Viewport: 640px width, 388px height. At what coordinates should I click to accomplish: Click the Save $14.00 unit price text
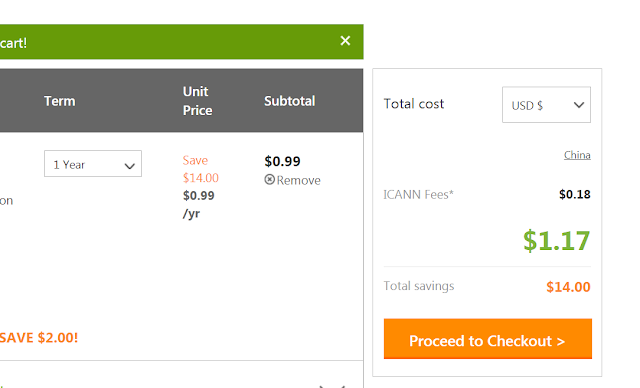[200, 169]
